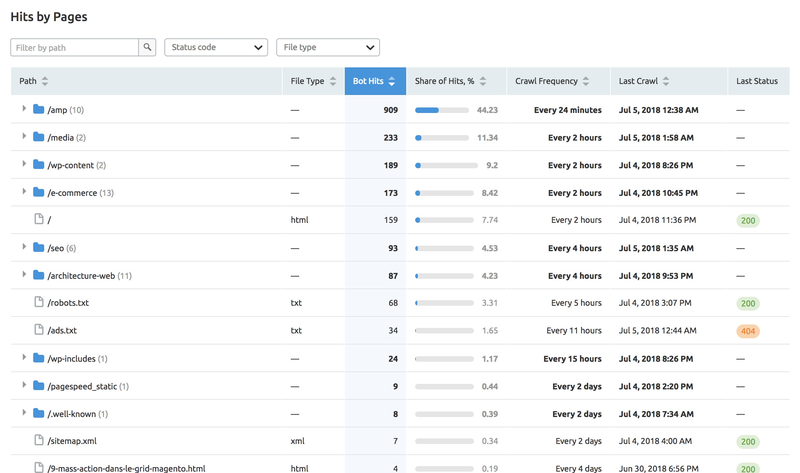Expand the /media folder row

click(24, 137)
